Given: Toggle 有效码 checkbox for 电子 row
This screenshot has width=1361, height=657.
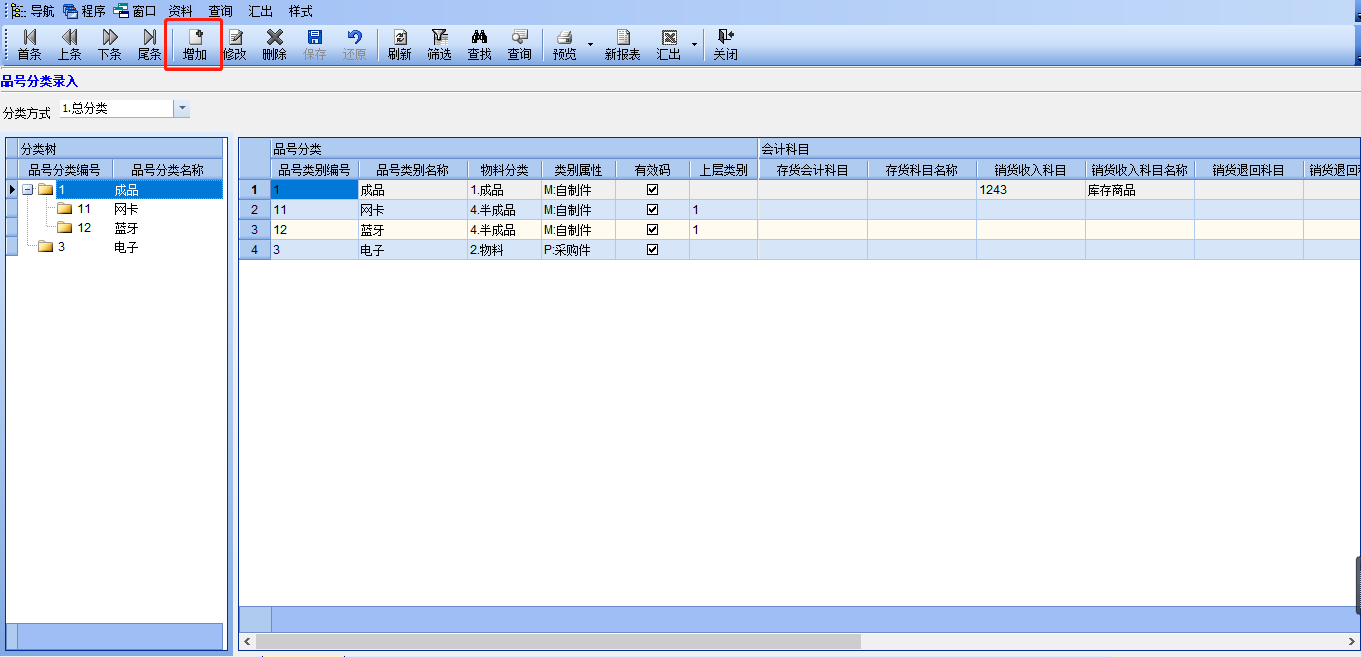Looking at the screenshot, I should tap(653, 250).
